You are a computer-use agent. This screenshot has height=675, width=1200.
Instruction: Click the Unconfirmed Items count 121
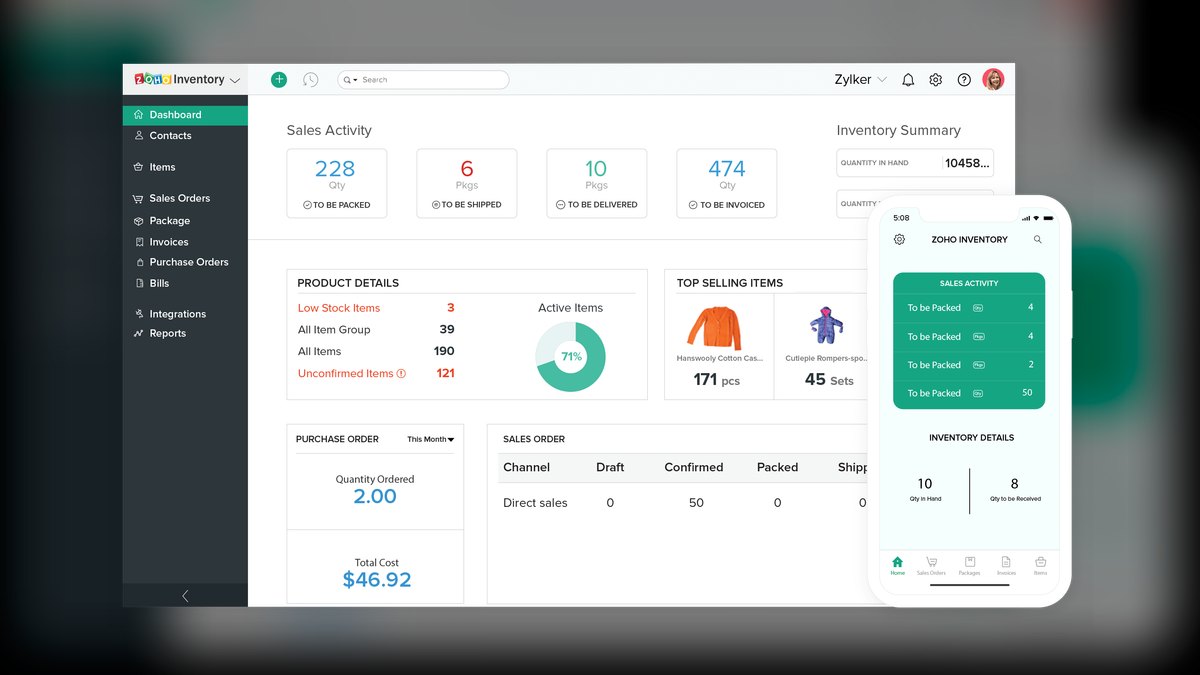coord(445,373)
